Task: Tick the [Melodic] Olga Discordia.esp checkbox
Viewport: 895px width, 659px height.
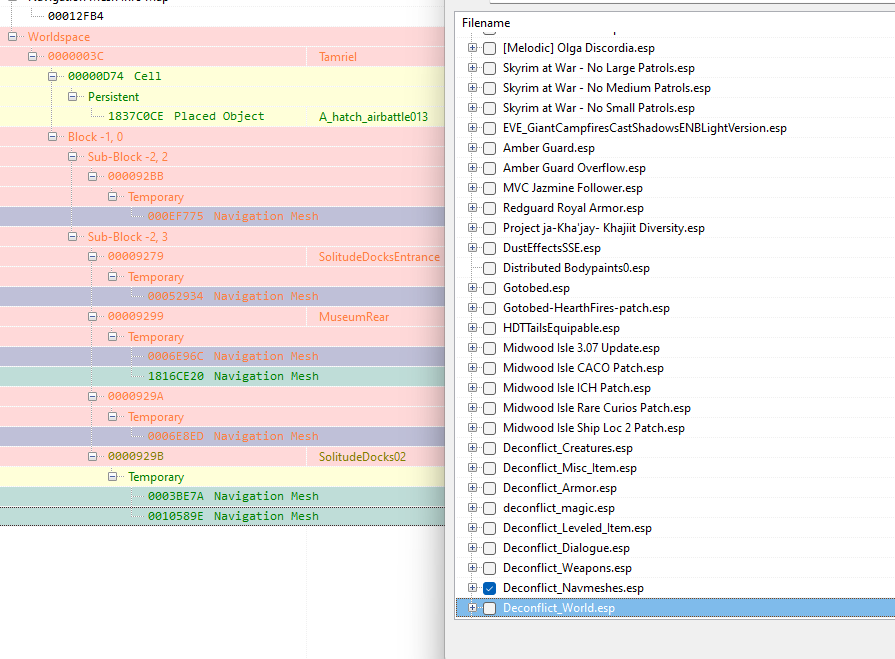Action: [489, 48]
